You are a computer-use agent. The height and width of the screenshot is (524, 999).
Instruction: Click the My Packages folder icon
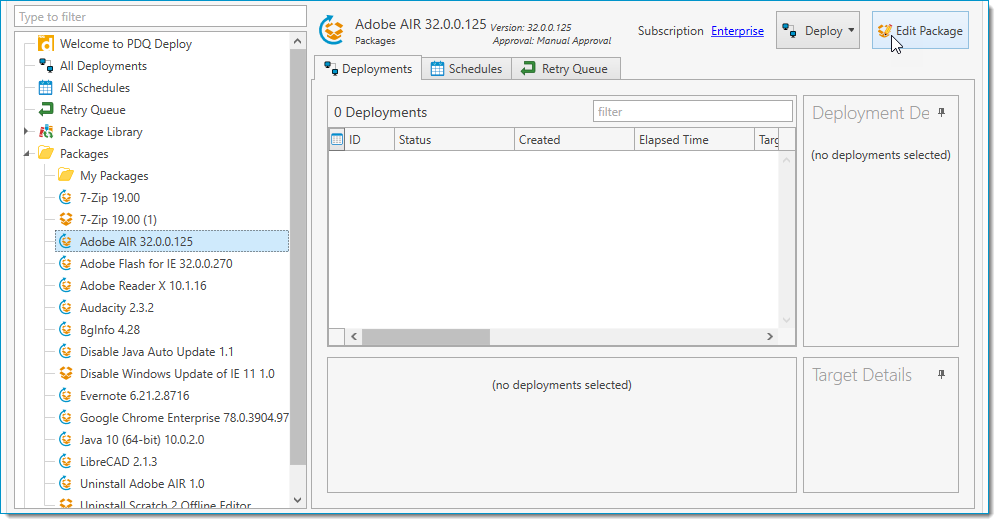coord(66,176)
